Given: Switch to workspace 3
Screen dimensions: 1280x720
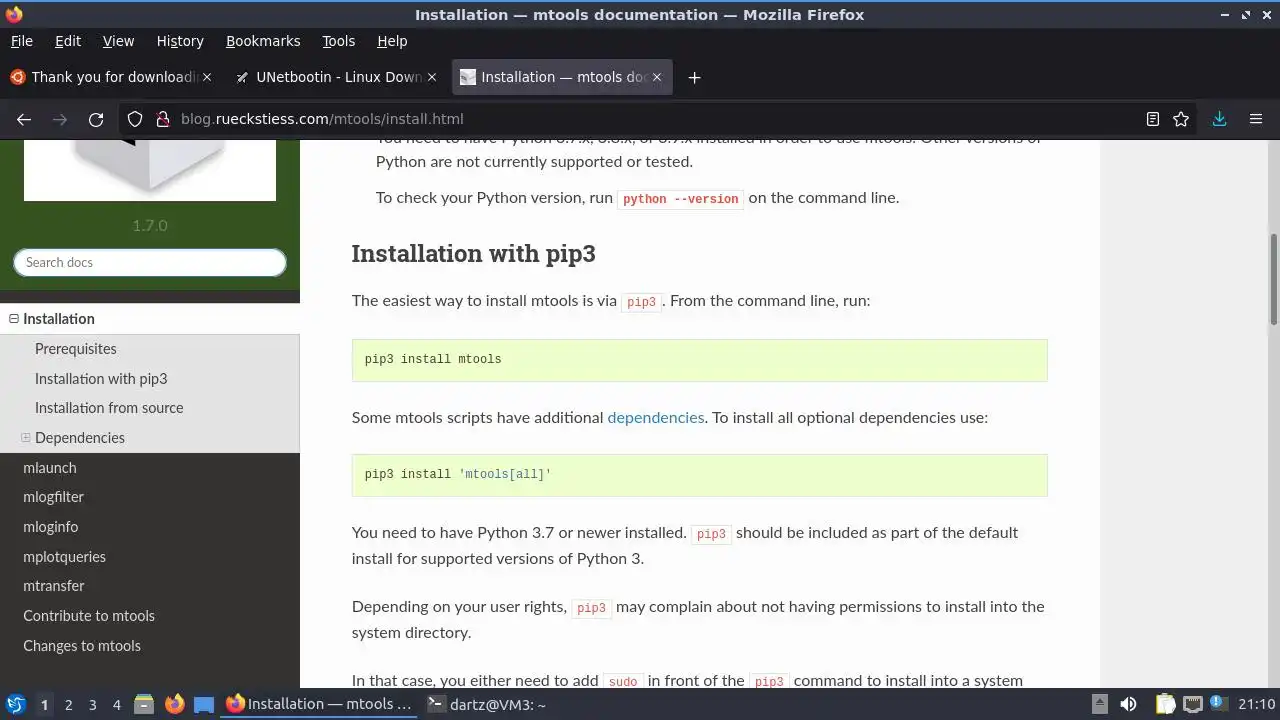Looking at the screenshot, I should coord(92,705).
